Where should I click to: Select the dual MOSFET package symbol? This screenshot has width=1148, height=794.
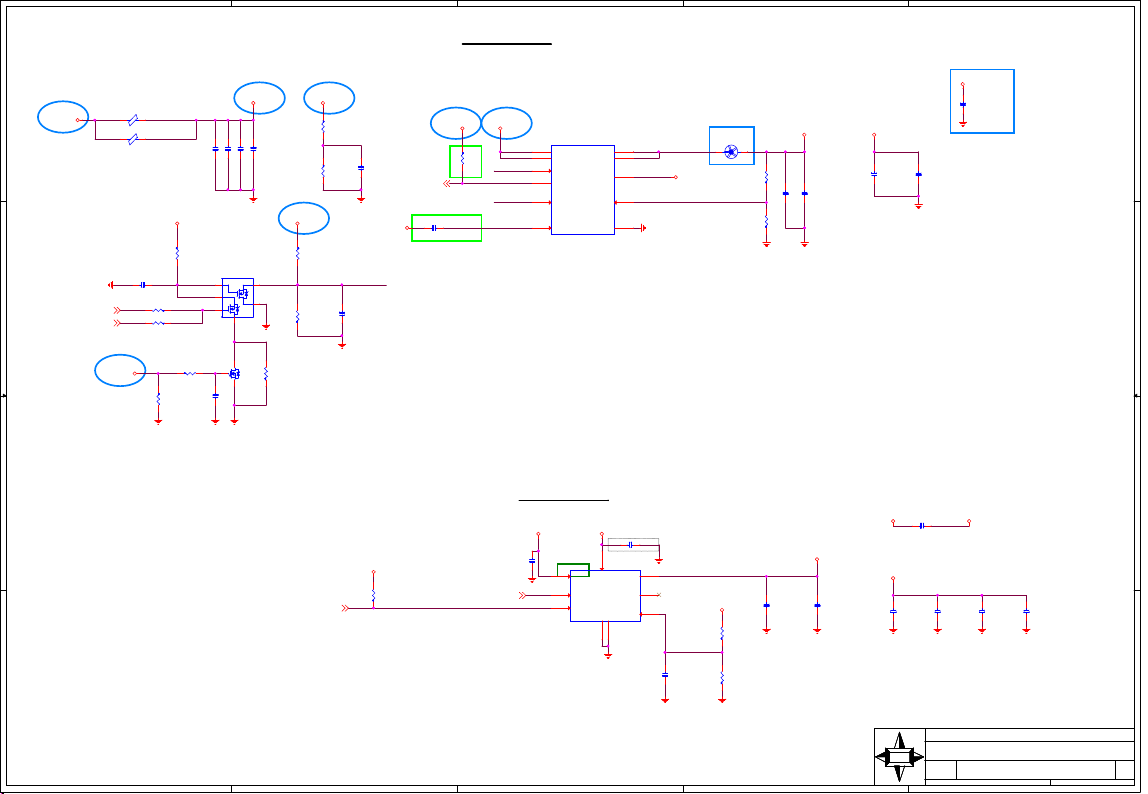pos(238,298)
